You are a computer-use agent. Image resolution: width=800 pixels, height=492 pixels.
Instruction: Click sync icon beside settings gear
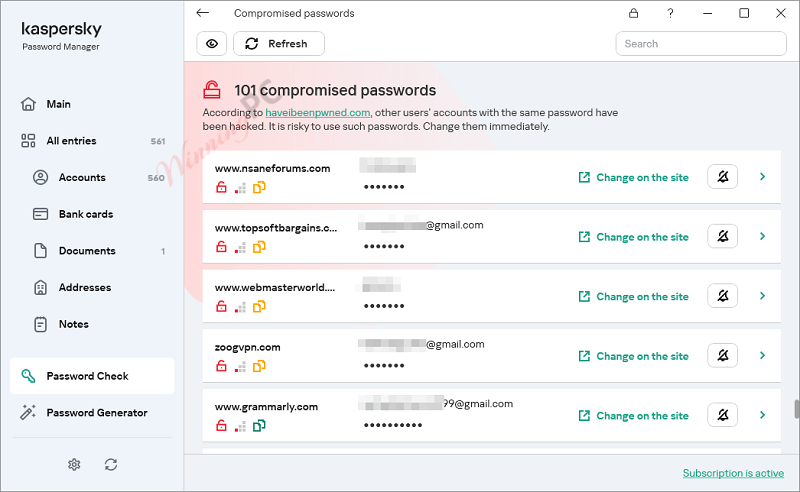111,464
